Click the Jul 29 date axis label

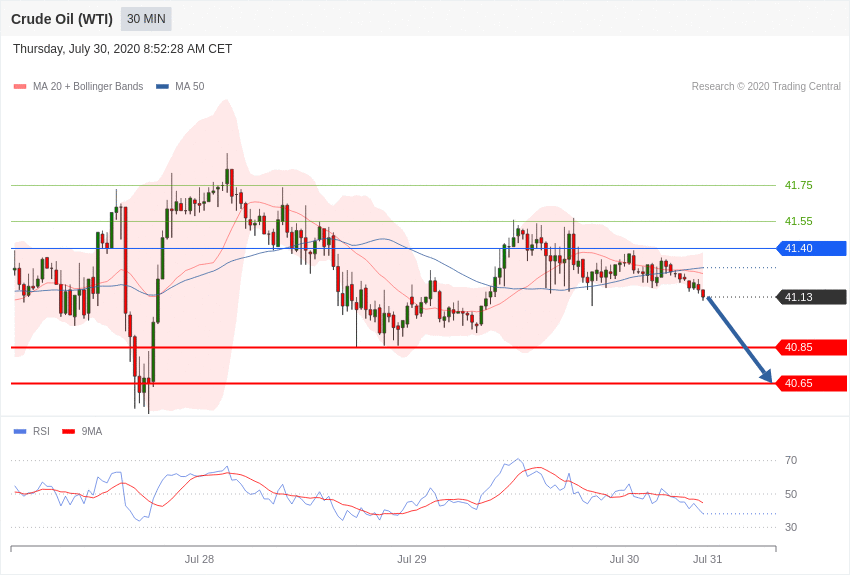411,559
